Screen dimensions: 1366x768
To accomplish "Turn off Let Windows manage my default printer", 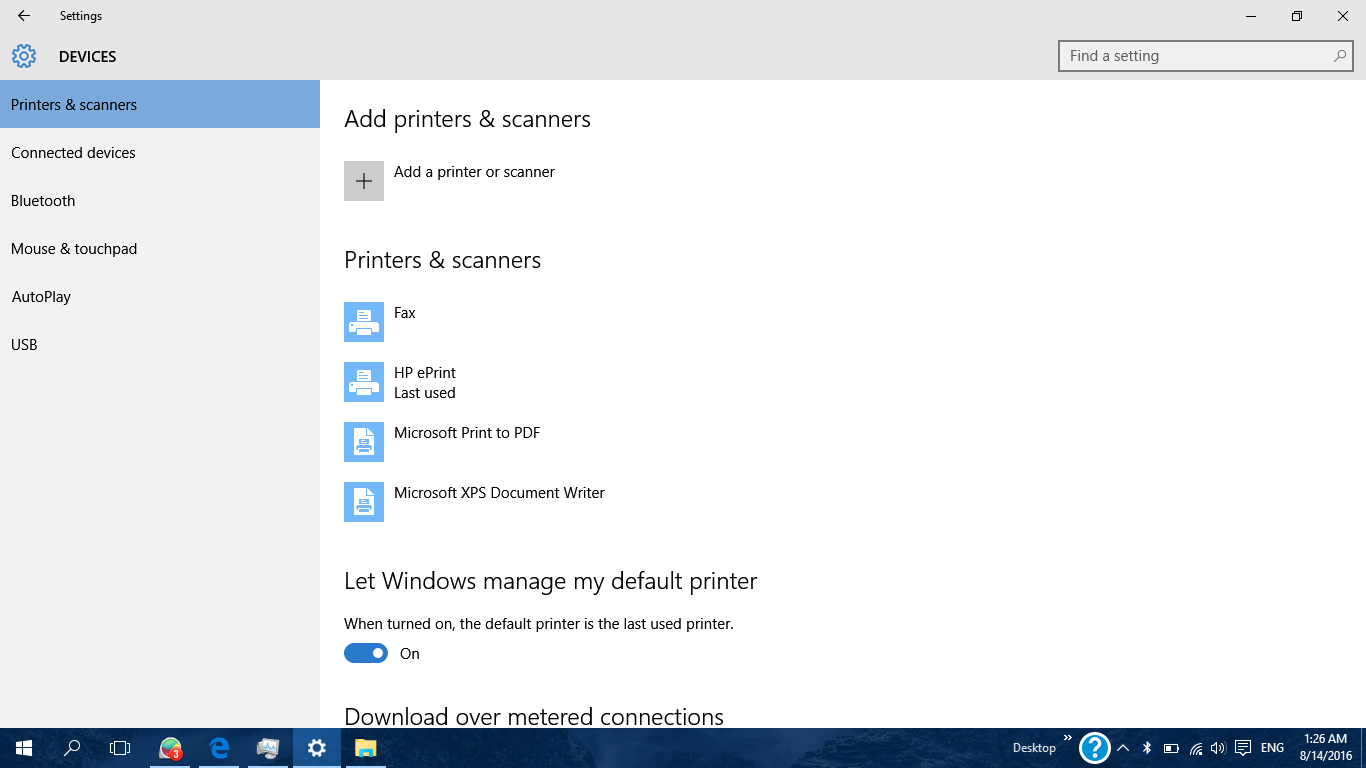I will (366, 653).
